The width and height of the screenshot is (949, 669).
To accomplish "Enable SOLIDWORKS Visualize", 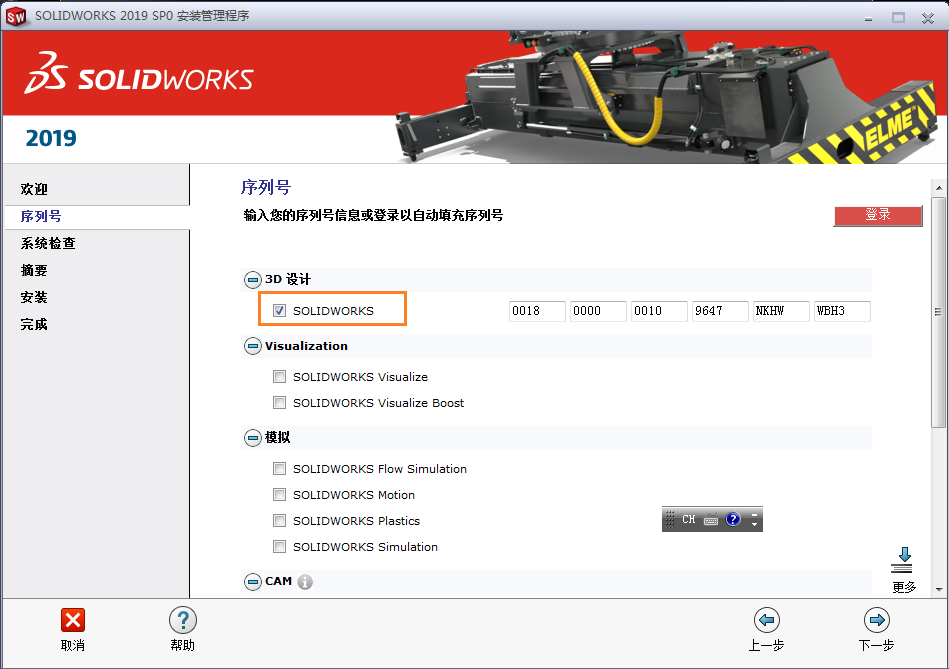I will click(280, 377).
